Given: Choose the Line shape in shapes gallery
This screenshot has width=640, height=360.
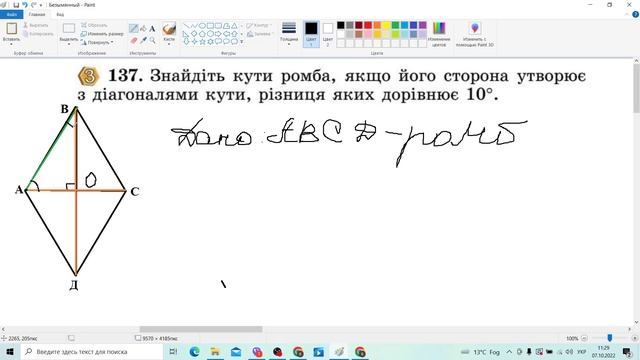Looking at the screenshot, I should click(x=186, y=26).
